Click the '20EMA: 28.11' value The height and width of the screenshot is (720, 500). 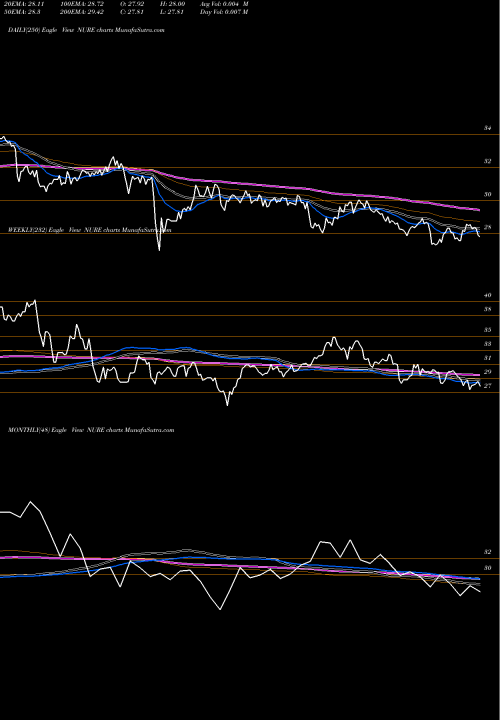[x=26, y=4]
